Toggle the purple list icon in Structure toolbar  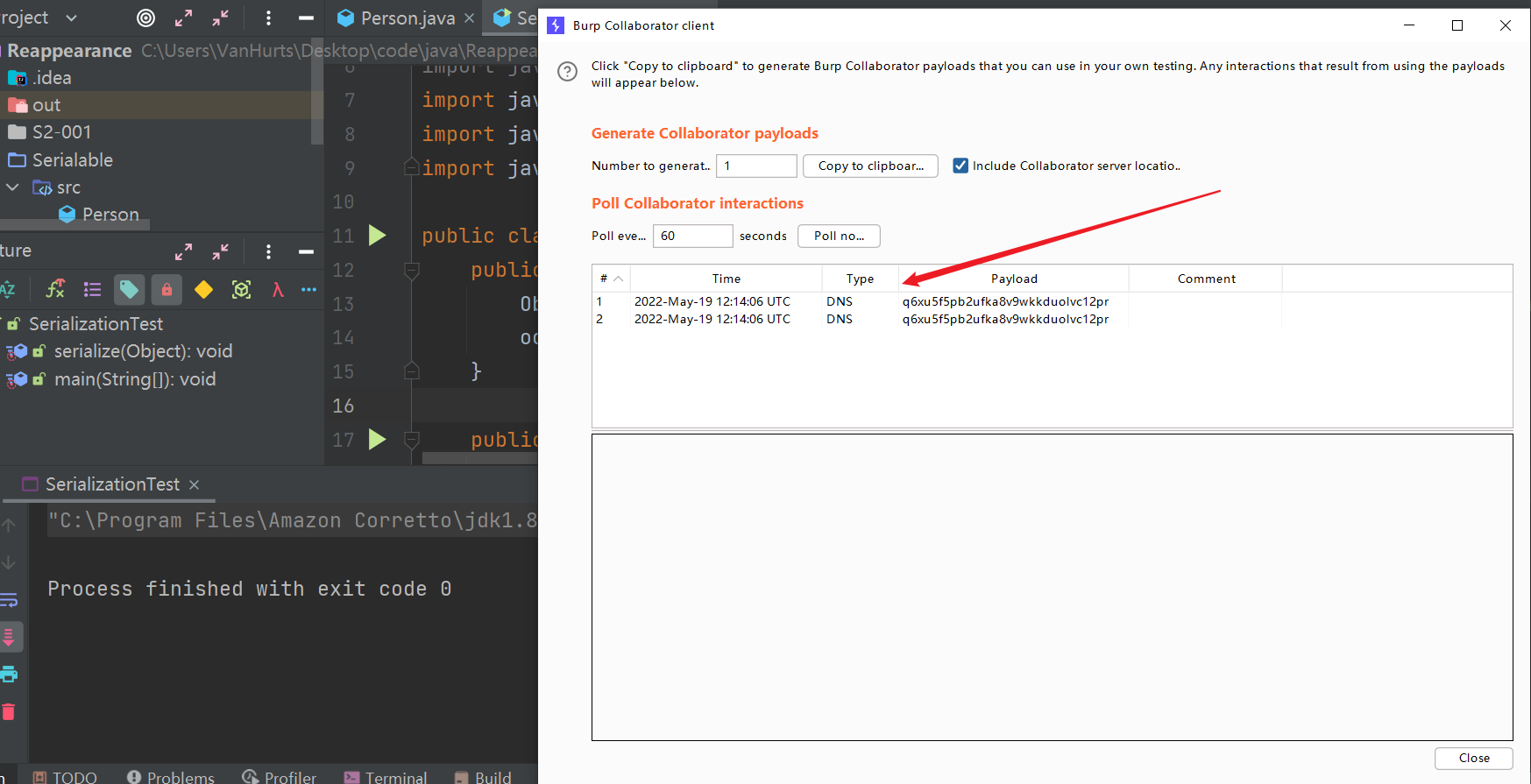click(92, 289)
